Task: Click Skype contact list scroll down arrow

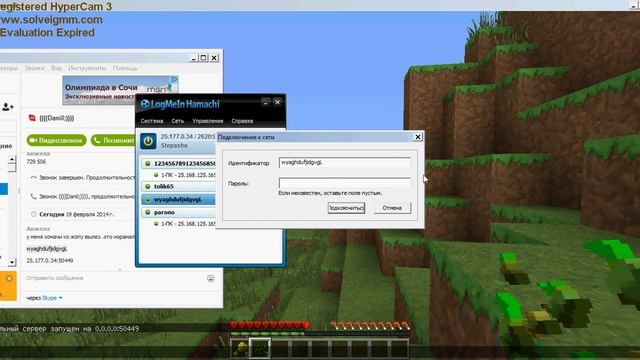Action: (12, 262)
